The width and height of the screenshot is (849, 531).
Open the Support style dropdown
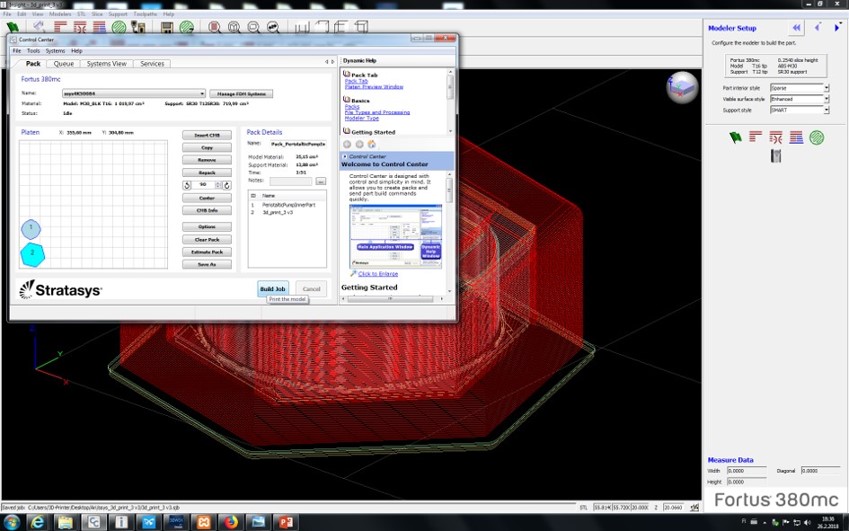tap(826, 110)
